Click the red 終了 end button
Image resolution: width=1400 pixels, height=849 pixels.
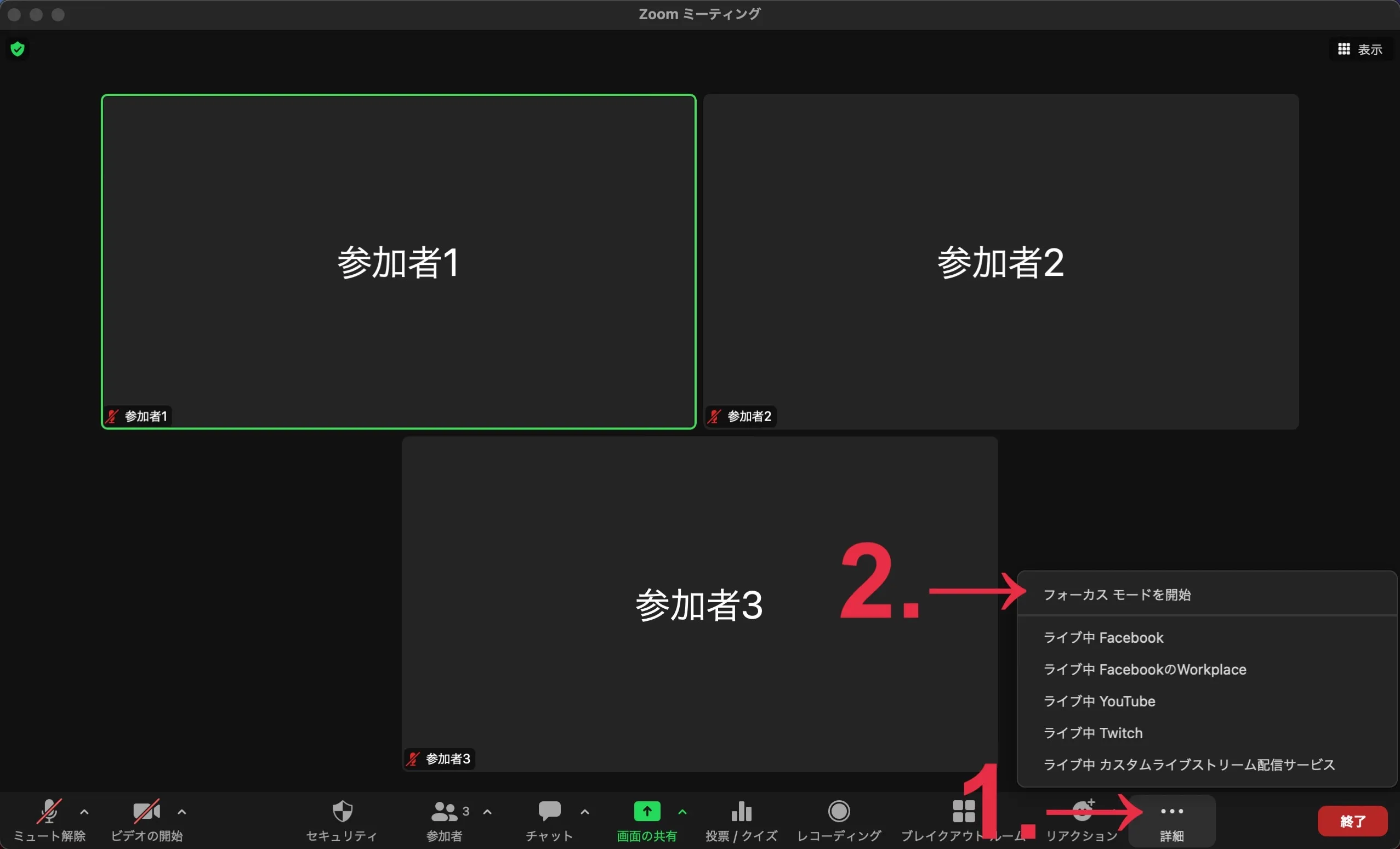click(x=1352, y=820)
